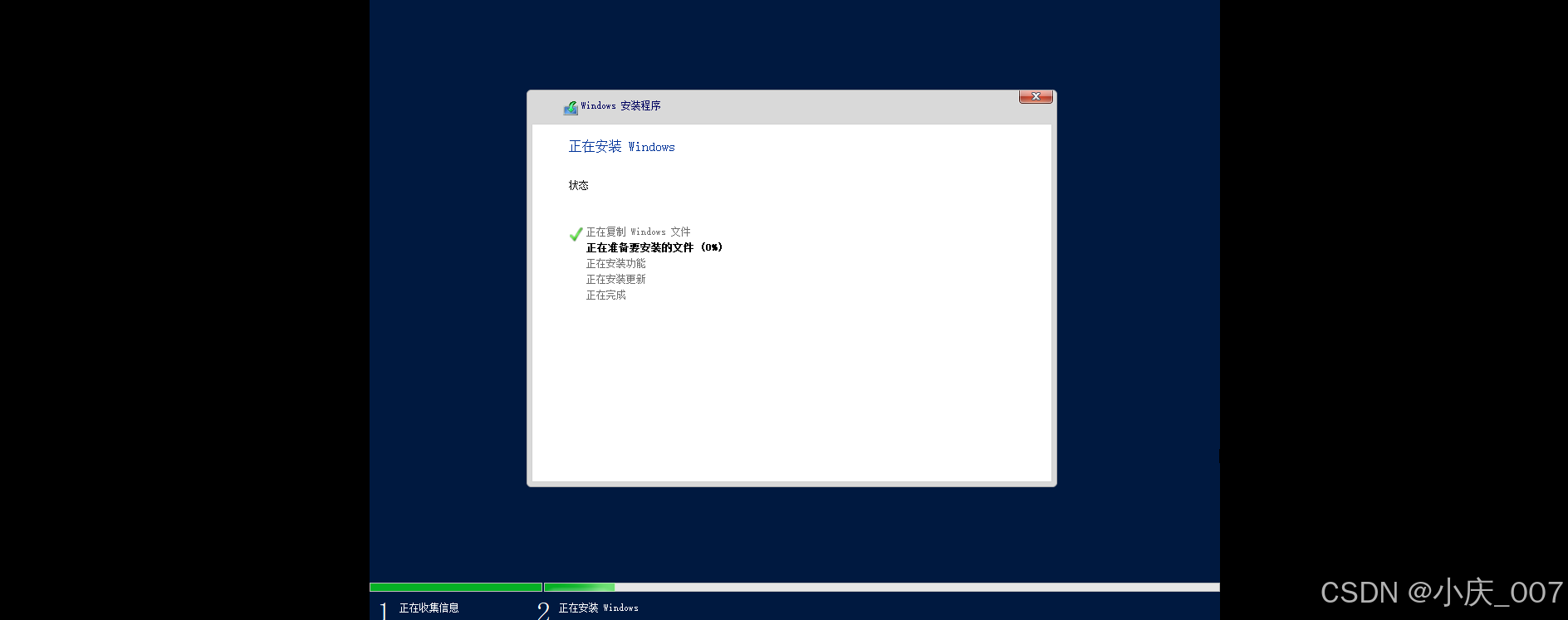Click the heading 正在安装 Windows

(621, 147)
